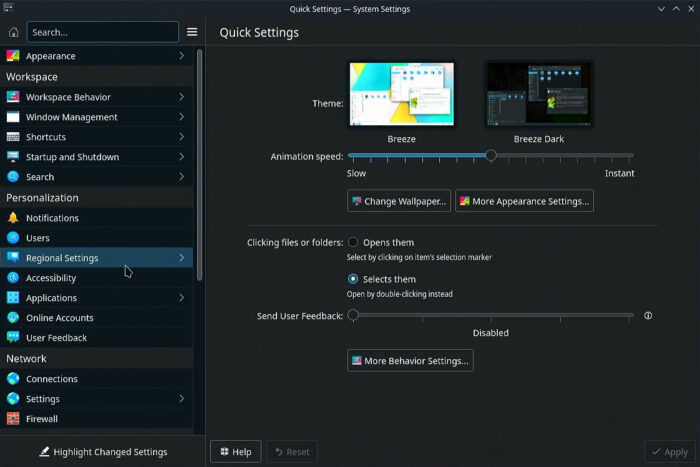Open the Online Accounts entry
Viewport: 700px width, 467px height.
pyautogui.click(x=96, y=317)
